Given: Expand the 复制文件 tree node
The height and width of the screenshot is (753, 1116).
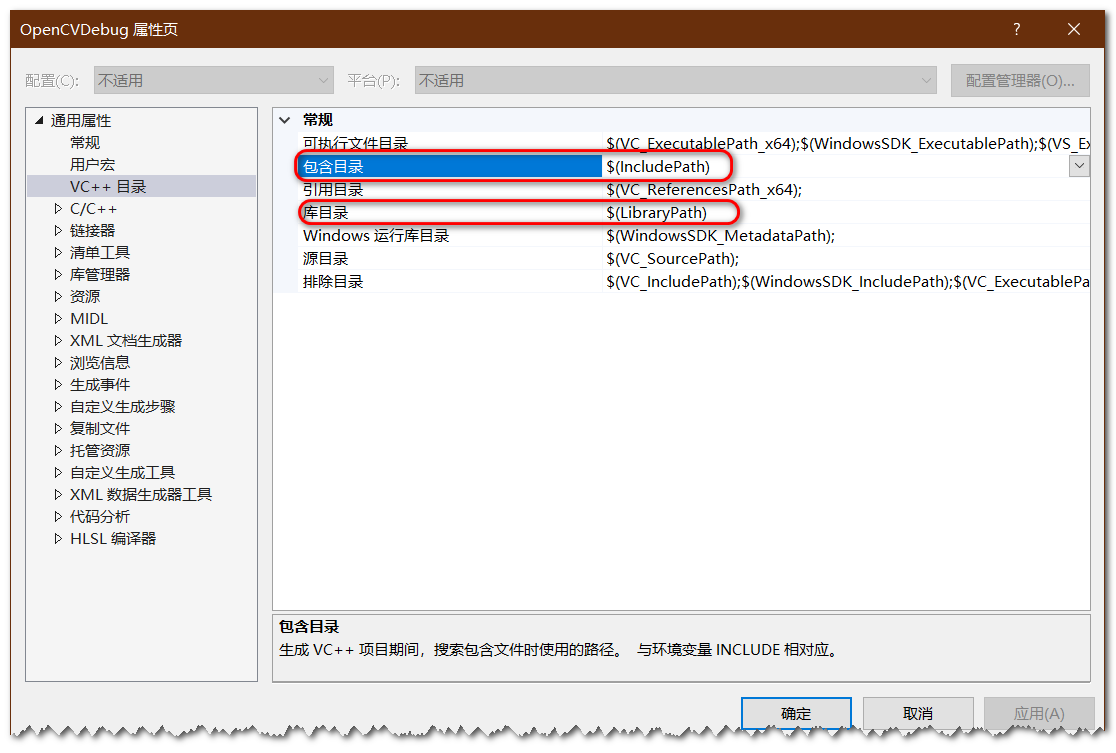Looking at the screenshot, I should 58,429.
